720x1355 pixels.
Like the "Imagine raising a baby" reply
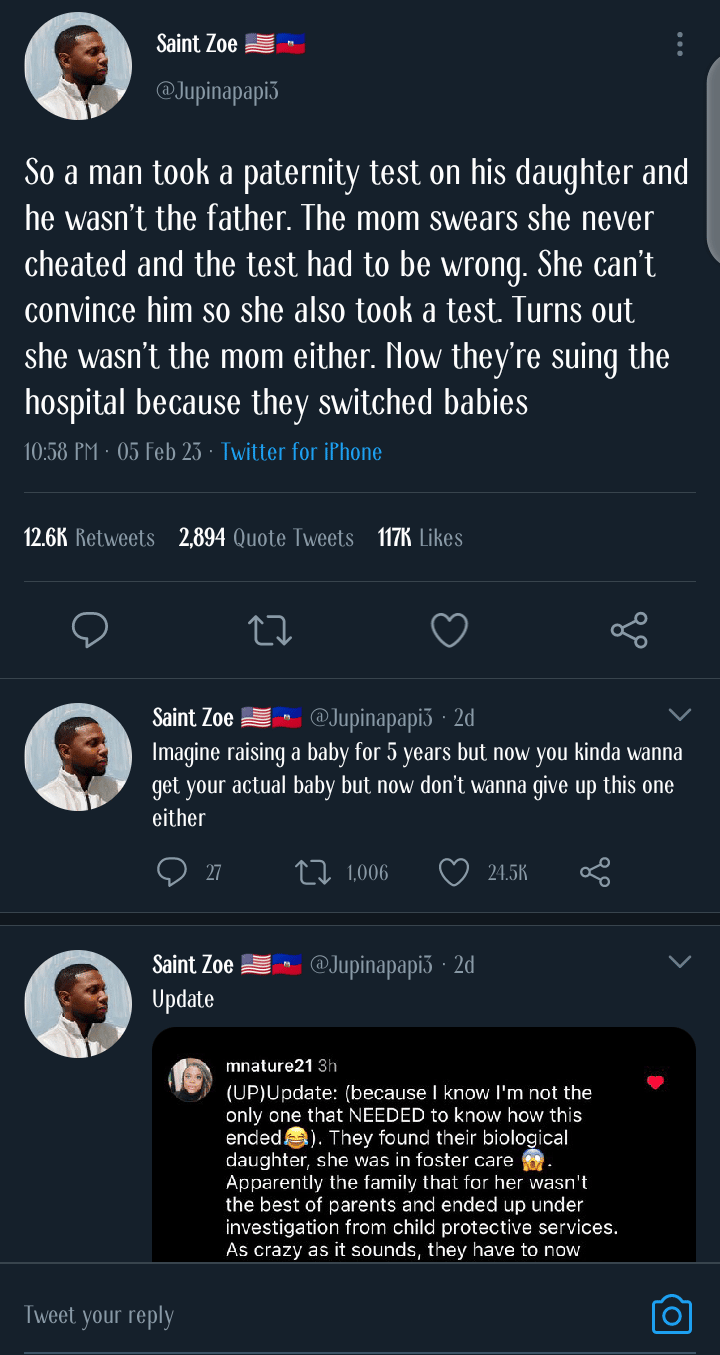454,873
